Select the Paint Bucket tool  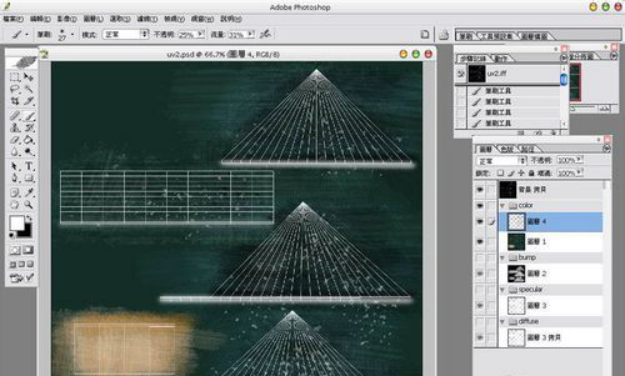coord(29,140)
